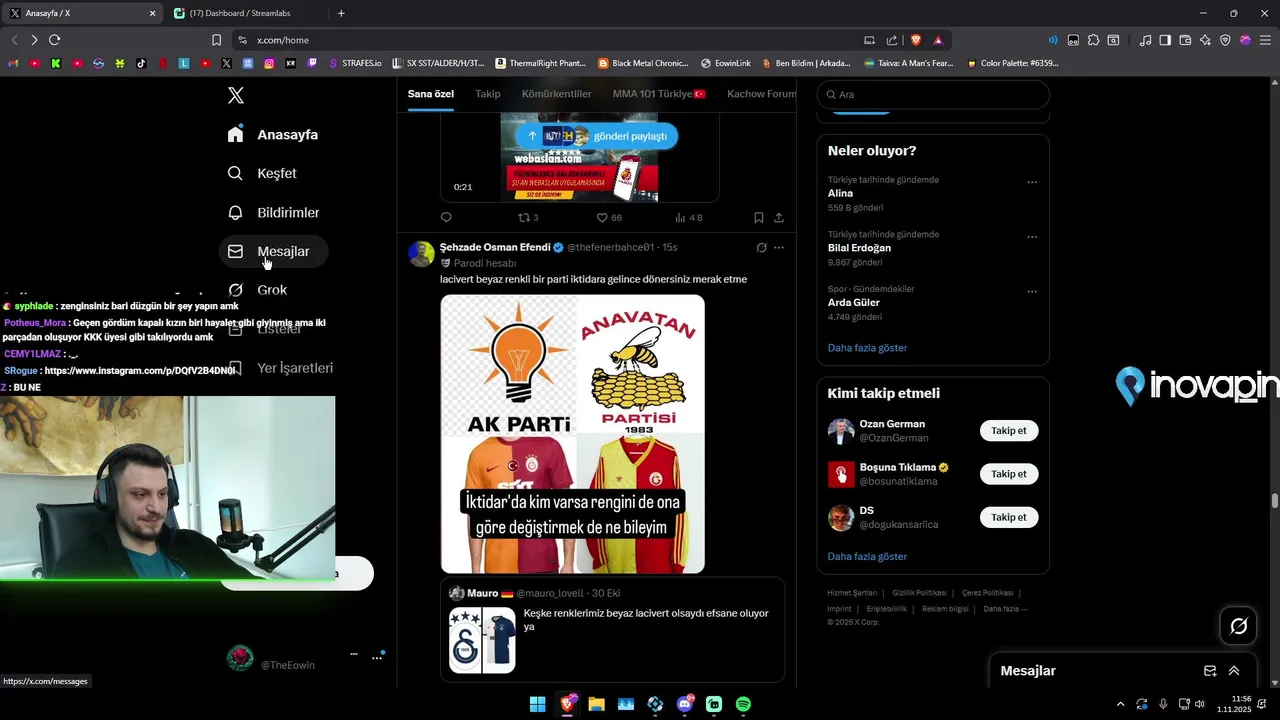Open browser extensions puzzle icon
The image size is (1280, 720).
tap(1093, 40)
